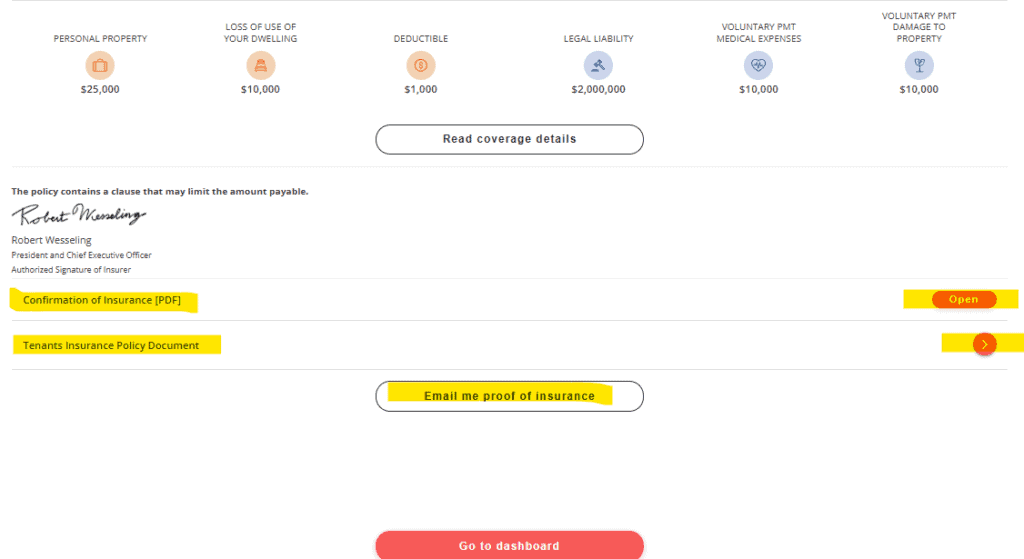This screenshot has width=1024, height=559.
Task: Open the Confirmation of Insurance PDF
Action: [x=964, y=299]
